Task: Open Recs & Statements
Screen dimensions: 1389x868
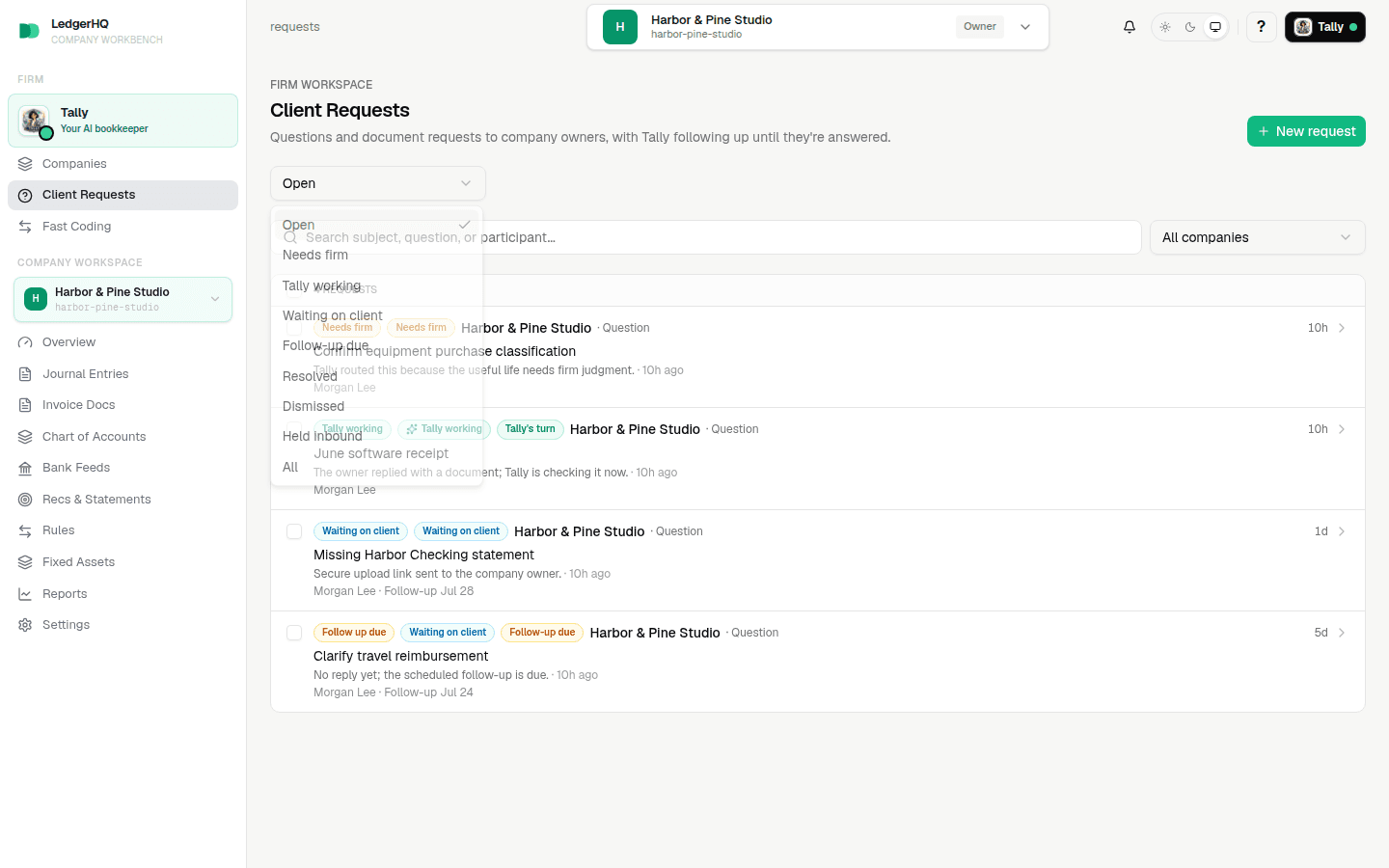Action: [x=123, y=500]
